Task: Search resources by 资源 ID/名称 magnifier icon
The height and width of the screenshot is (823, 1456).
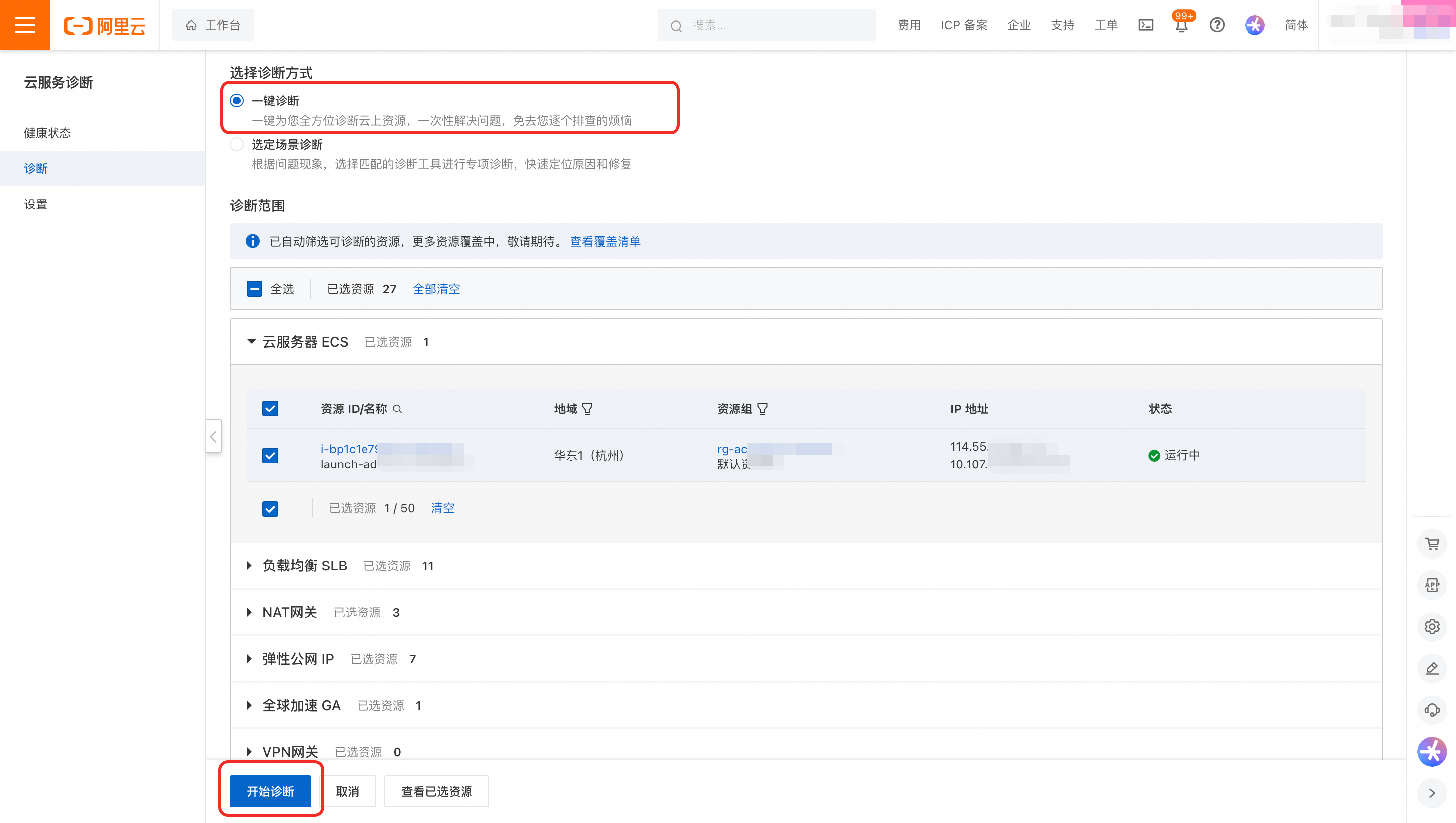Action: pyautogui.click(x=397, y=409)
